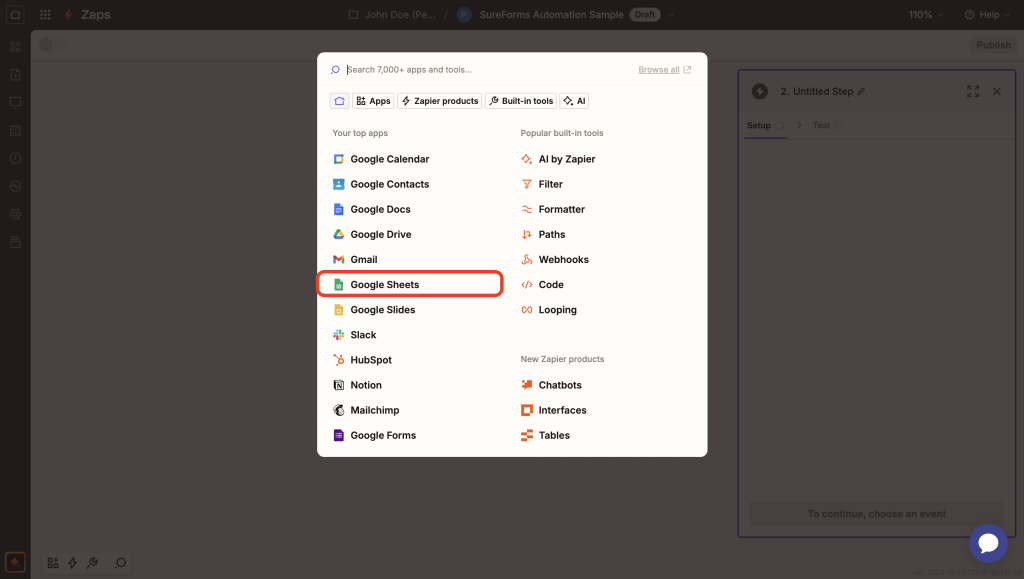Open the Formatter built-in tool

[563, 209]
